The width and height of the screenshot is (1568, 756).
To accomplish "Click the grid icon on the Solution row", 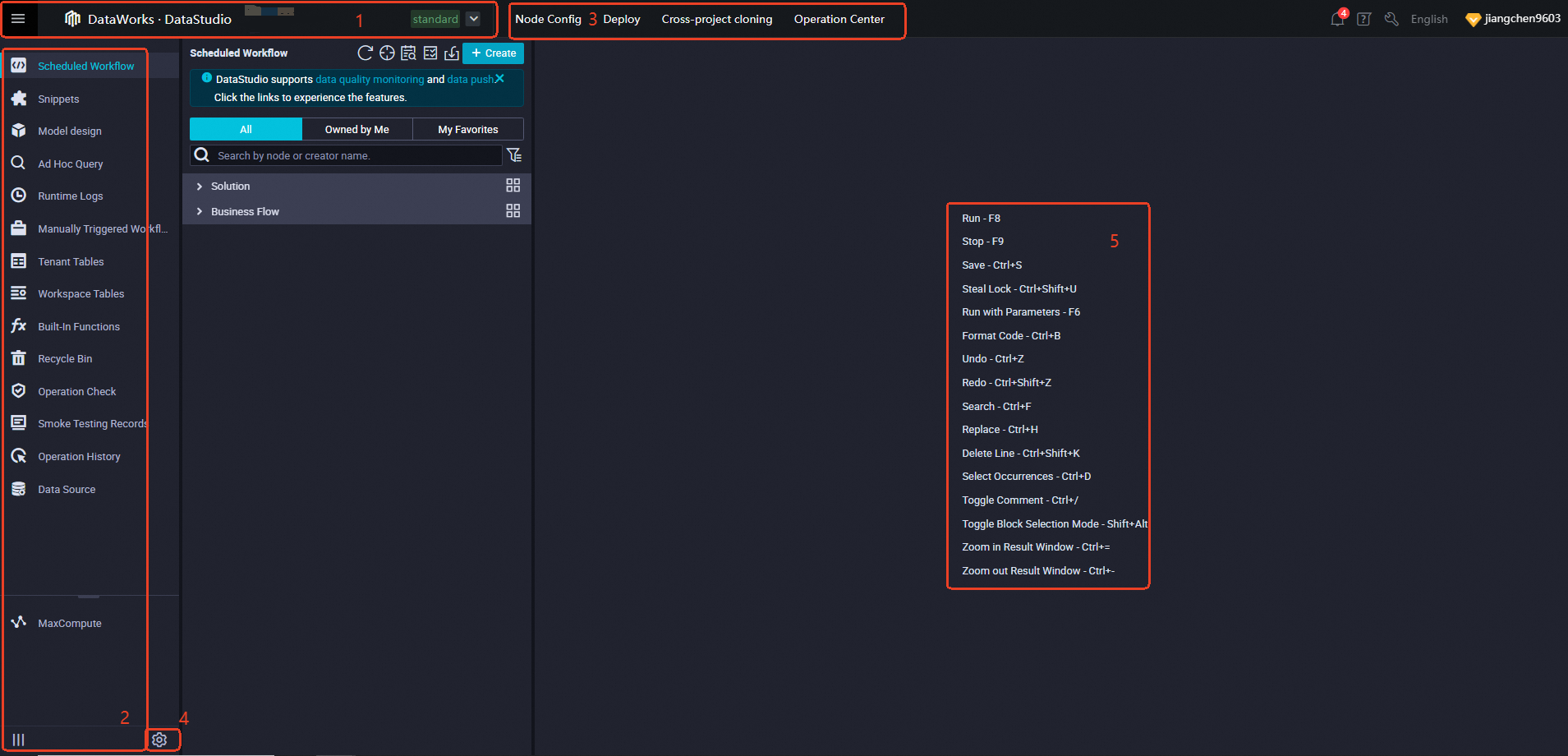I will pyautogui.click(x=513, y=186).
